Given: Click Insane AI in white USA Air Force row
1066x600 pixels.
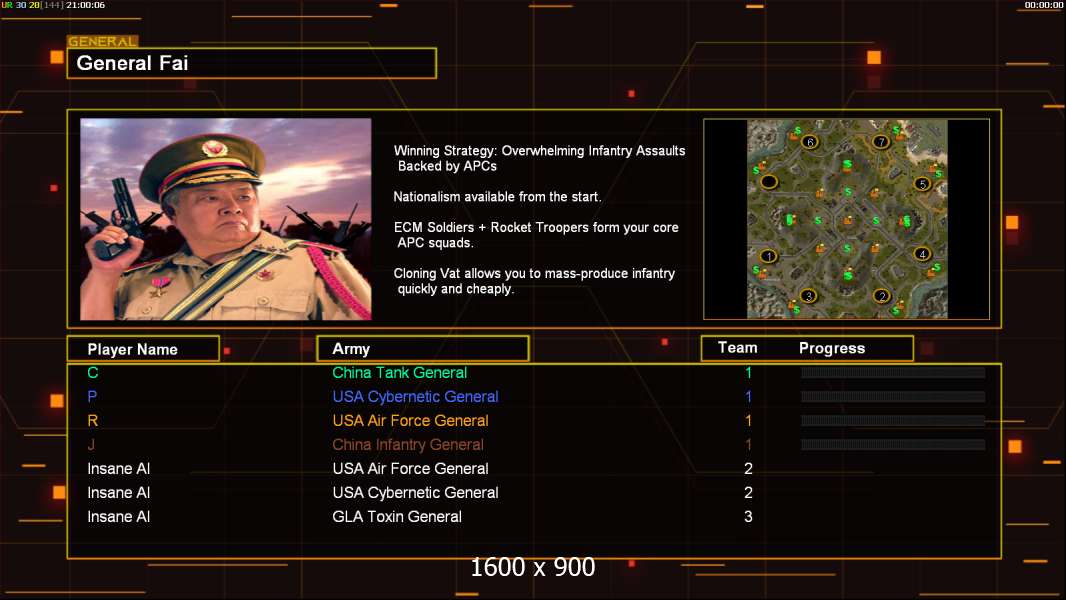Looking at the screenshot, I should 118,468.
